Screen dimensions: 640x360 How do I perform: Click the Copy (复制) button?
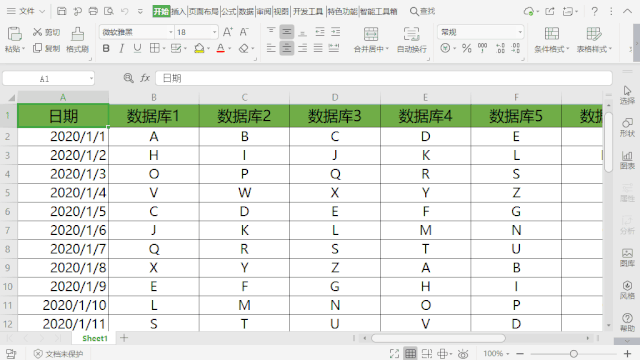pyautogui.click(x=46, y=49)
